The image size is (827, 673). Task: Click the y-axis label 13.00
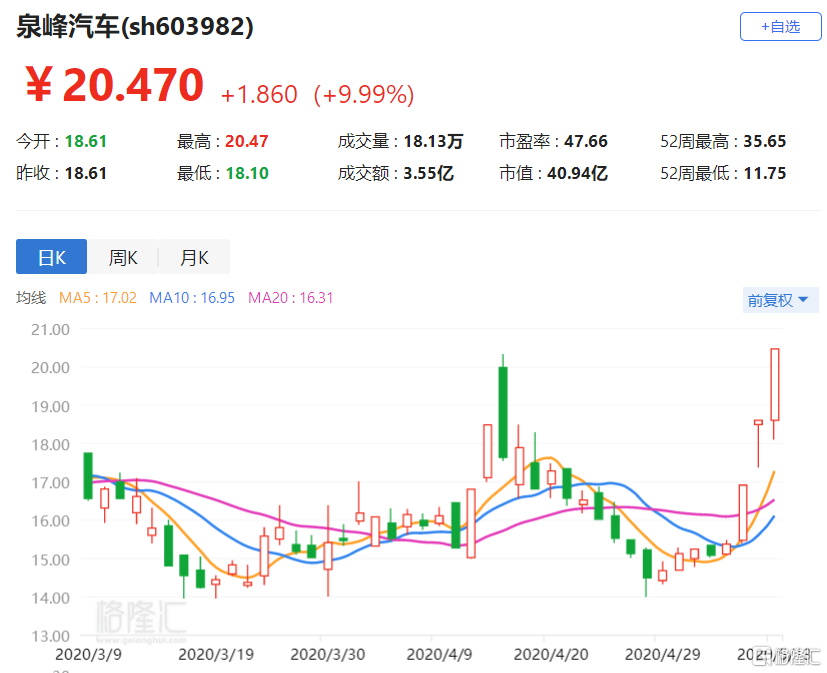click(x=50, y=636)
